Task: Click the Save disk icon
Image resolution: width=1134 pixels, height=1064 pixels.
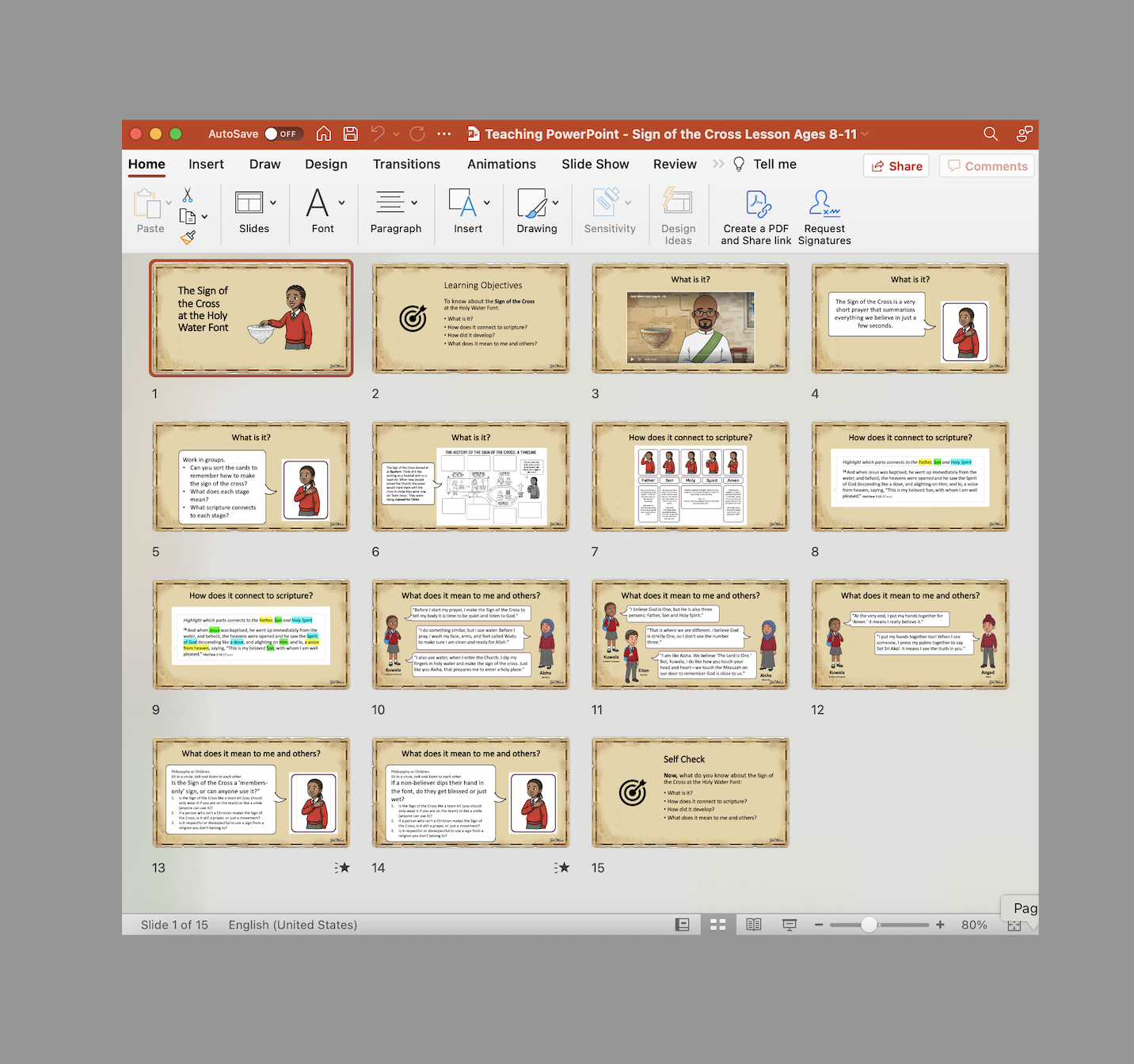Action: point(351,134)
